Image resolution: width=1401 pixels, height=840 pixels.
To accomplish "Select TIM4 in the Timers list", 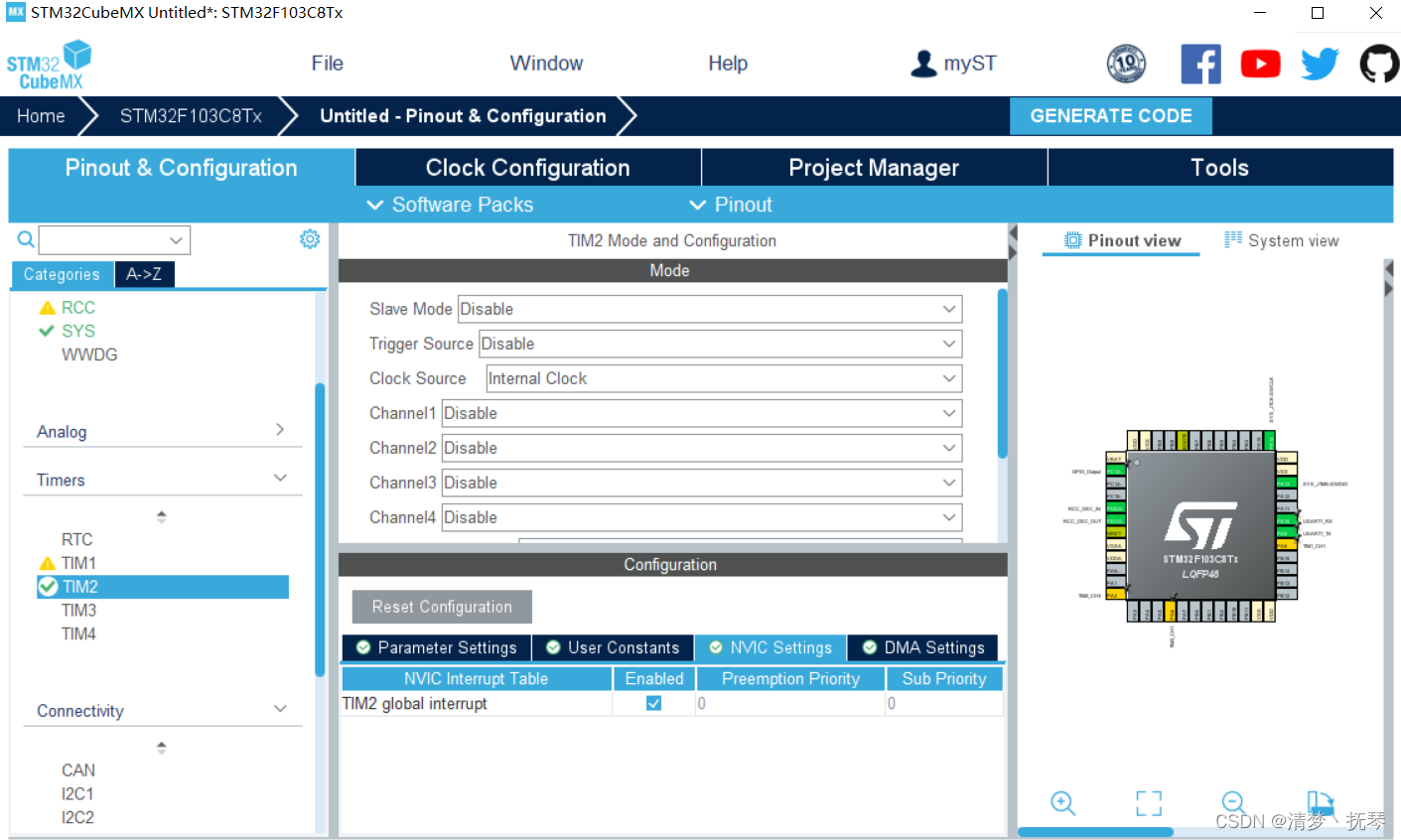I will point(78,633).
